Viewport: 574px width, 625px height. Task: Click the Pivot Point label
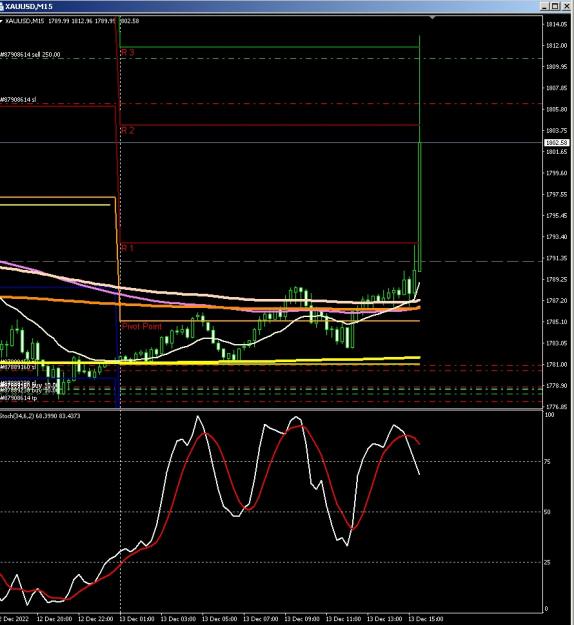point(142,326)
